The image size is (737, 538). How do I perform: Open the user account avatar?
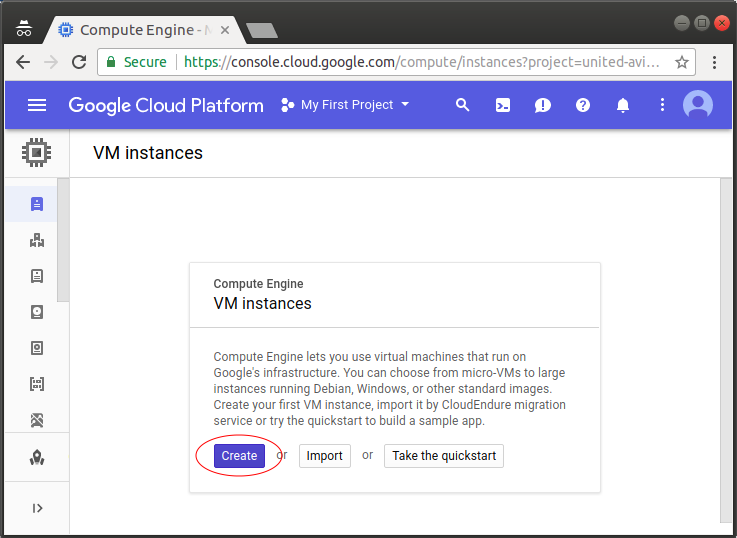698,105
